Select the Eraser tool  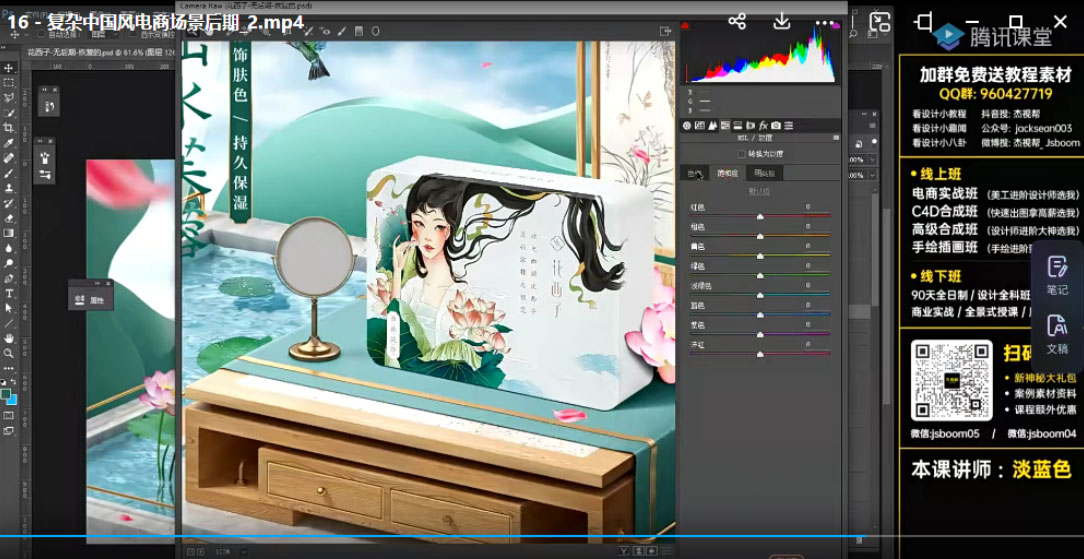click(9, 218)
